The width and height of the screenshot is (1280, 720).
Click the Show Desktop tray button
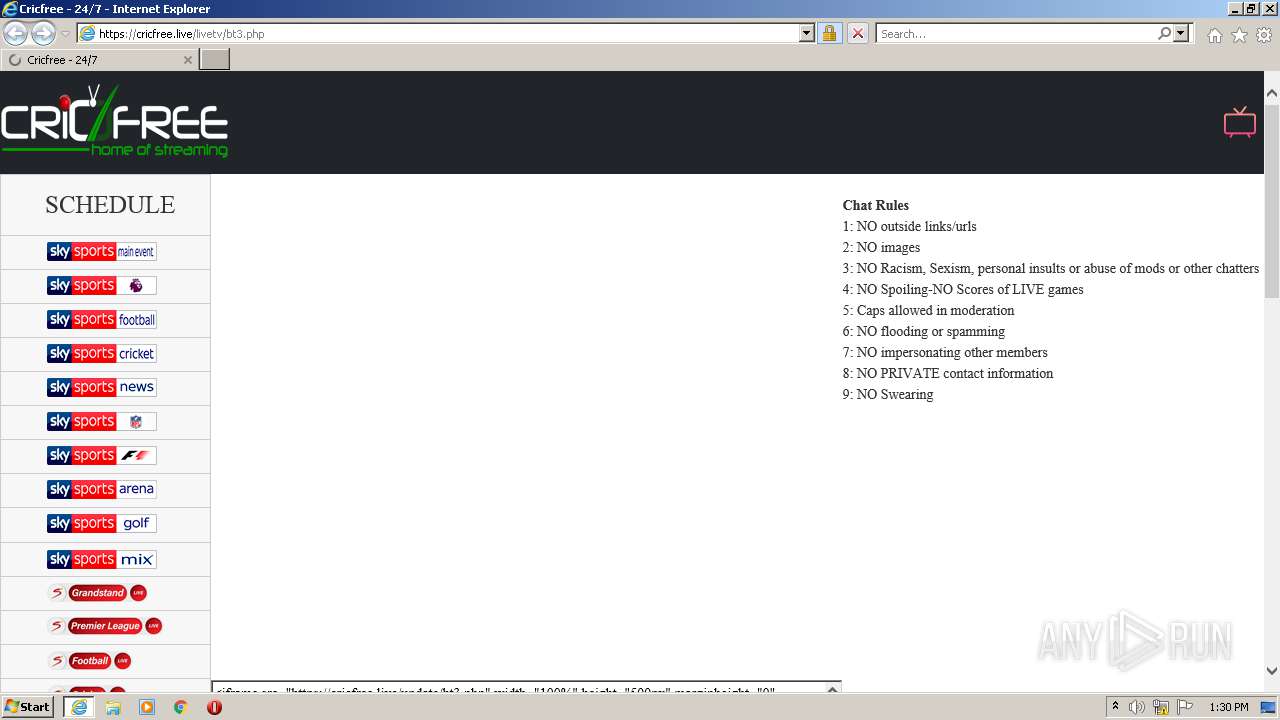click(1268, 707)
